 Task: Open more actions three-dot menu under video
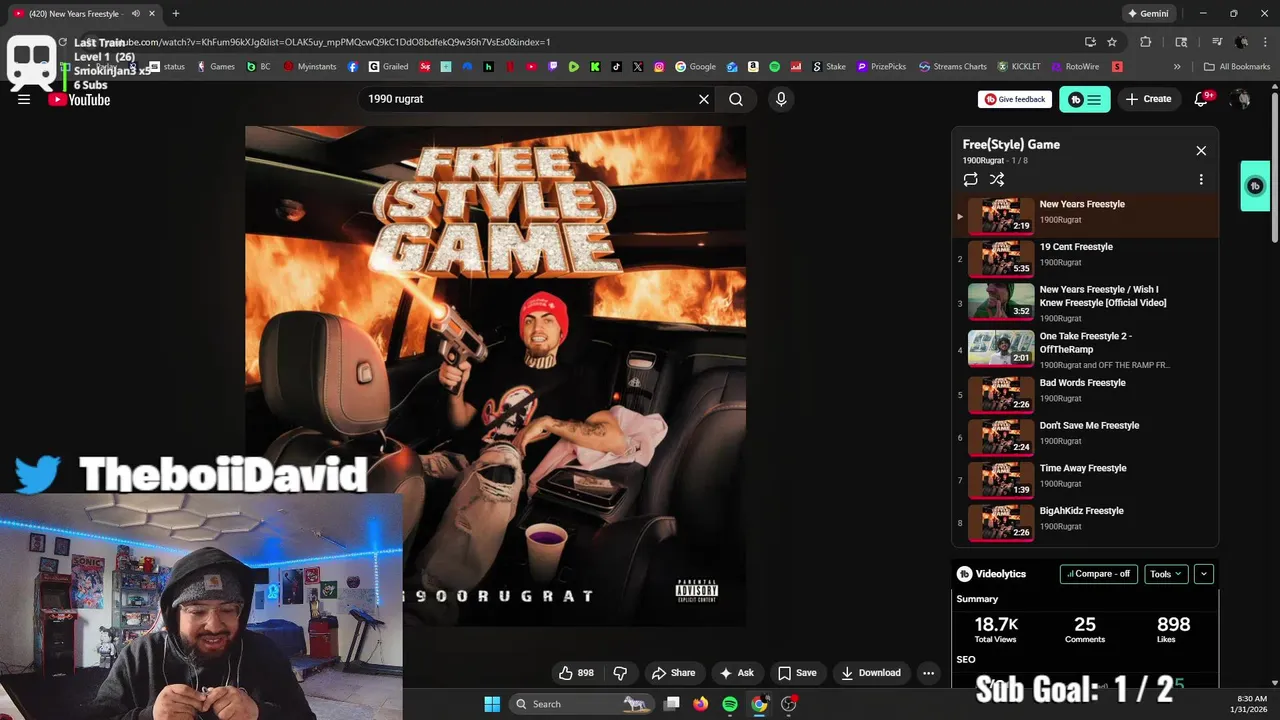pyautogui.click(x=928, y=673)
